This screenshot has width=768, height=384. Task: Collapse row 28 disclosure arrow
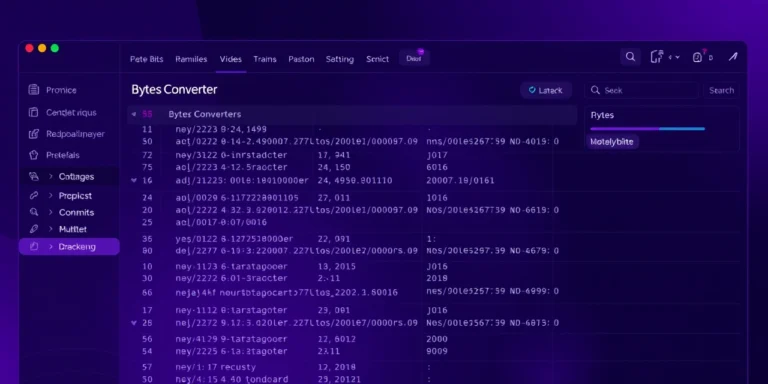(x=134, y=323)
